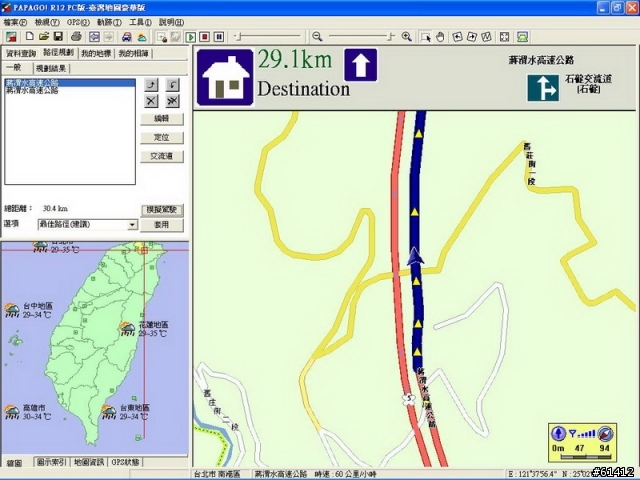This screenshot has height=480, width=640.
Task: Select highlighted first 蔣渭水高速公路 list entry
Action: point(70,83)
